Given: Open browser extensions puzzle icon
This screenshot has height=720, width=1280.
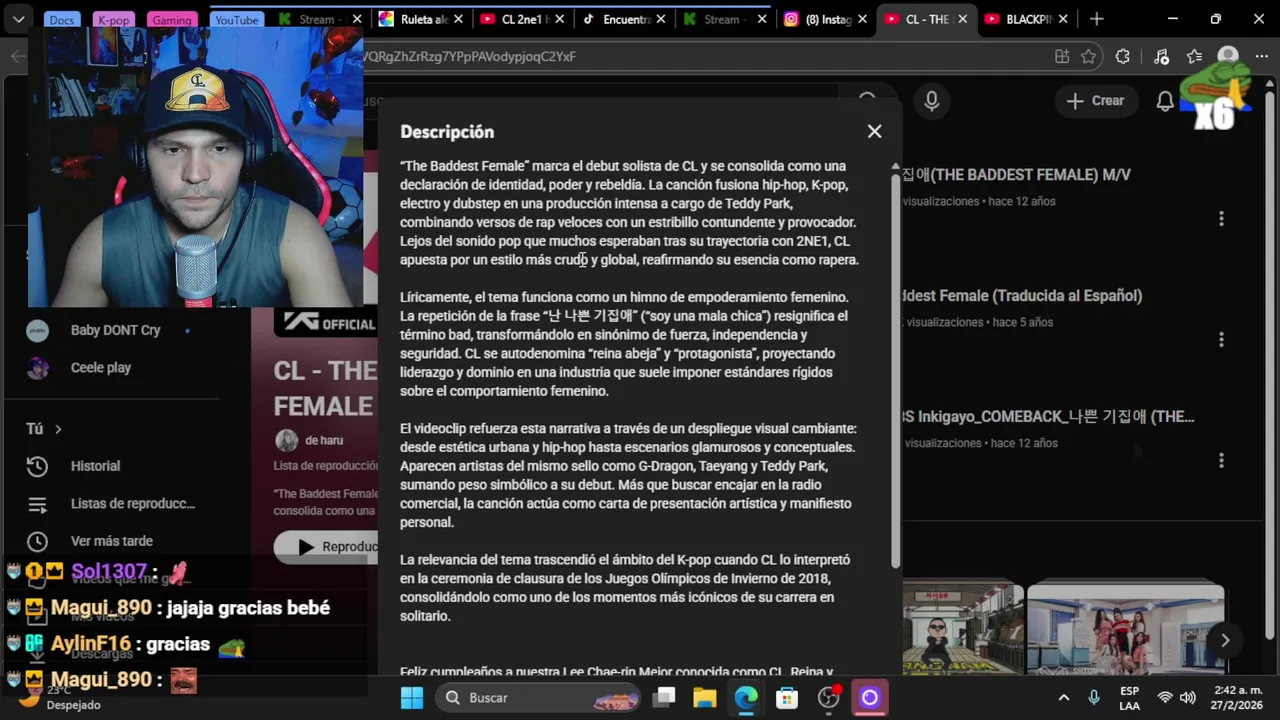Looking at the screenshot, I should (1123, 57).
